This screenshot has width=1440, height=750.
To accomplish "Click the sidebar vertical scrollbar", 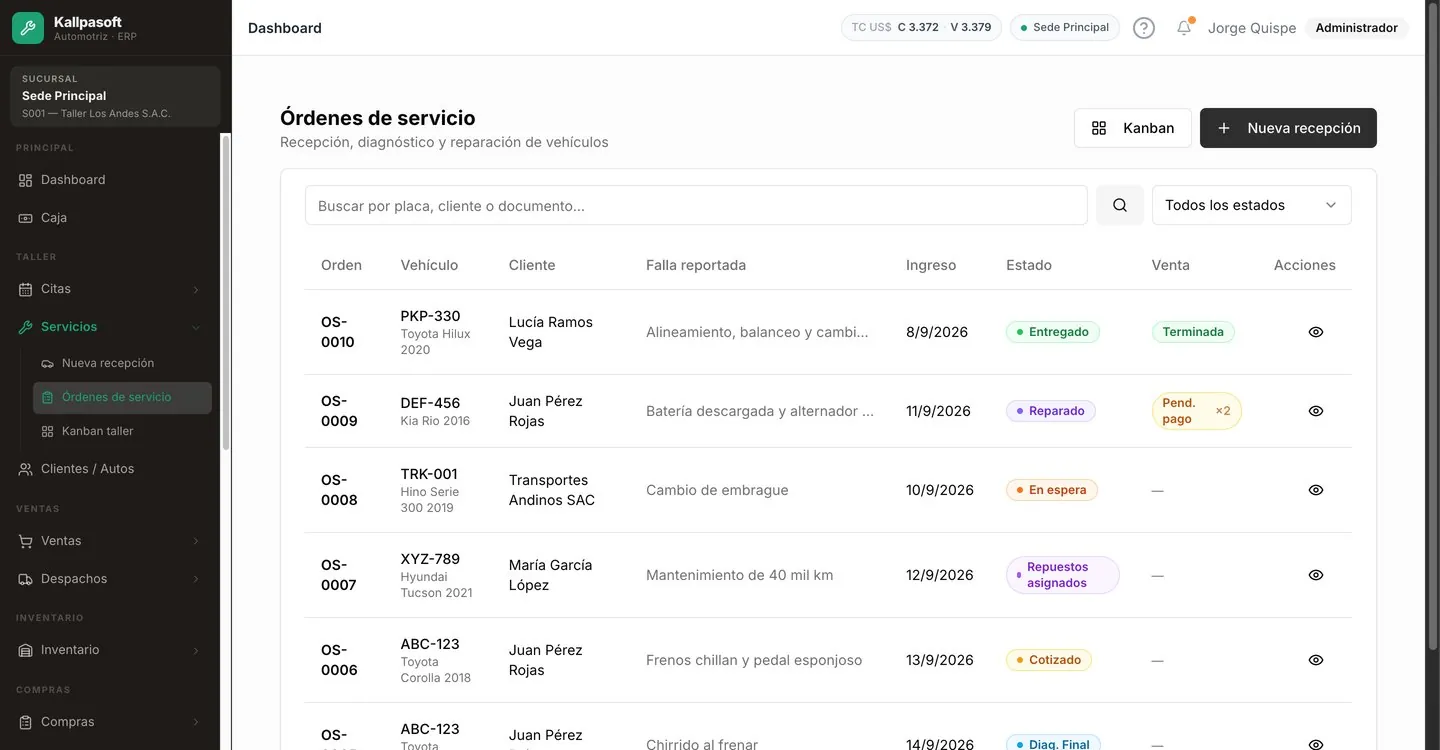I will [226, 292].
